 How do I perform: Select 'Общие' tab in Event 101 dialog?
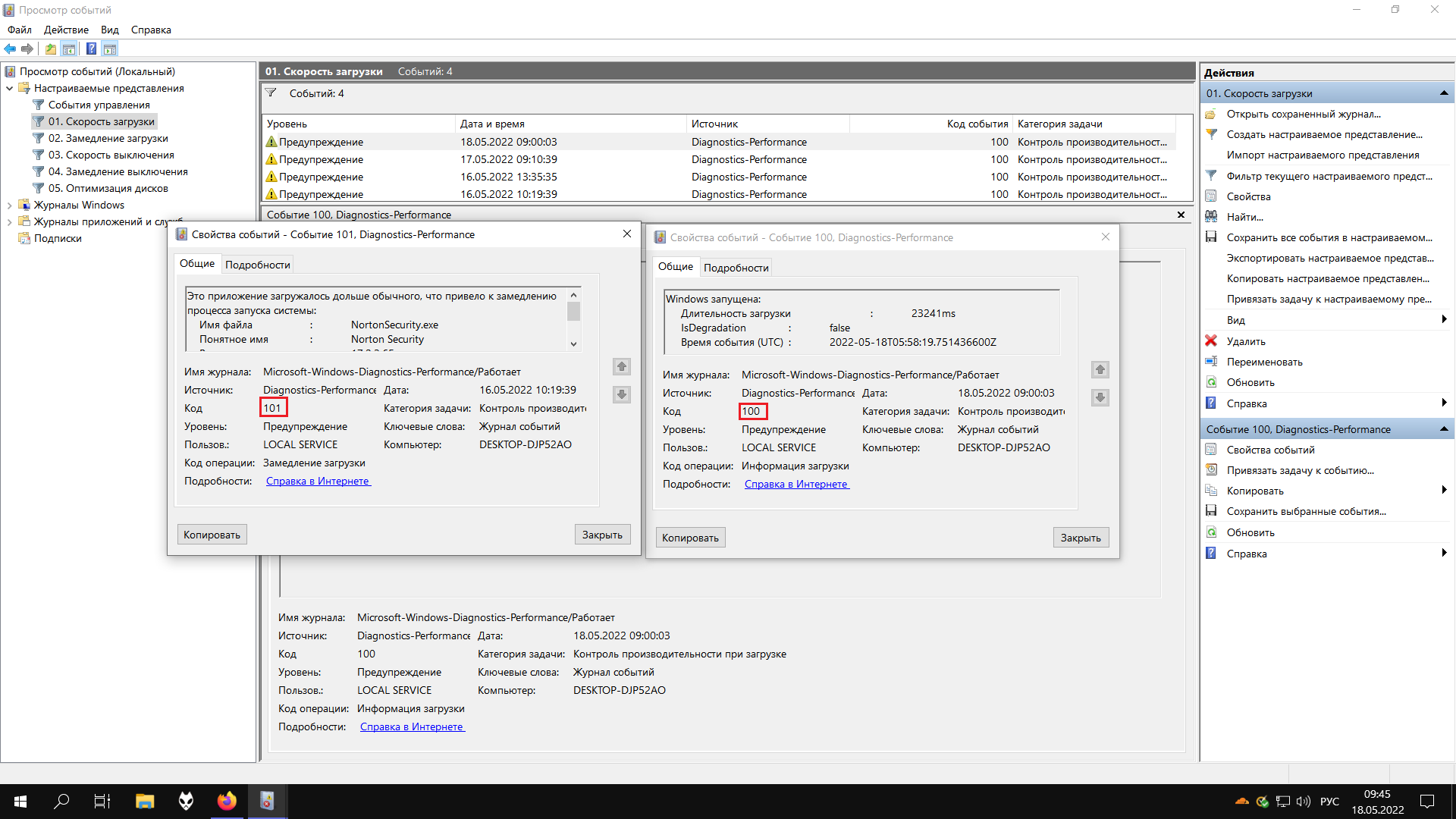click(197, 263)
